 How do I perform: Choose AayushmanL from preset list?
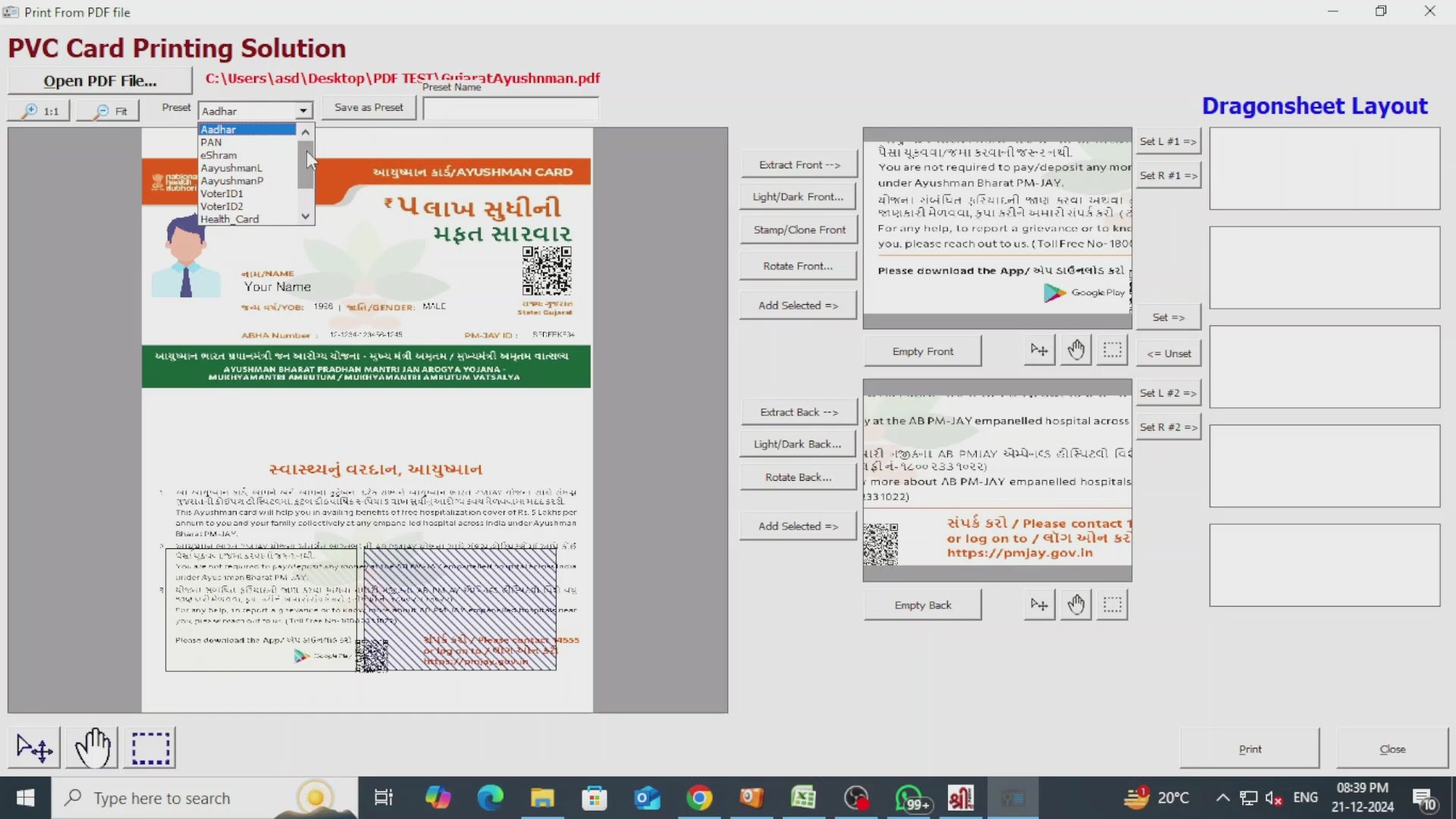[x=231, y=168]
